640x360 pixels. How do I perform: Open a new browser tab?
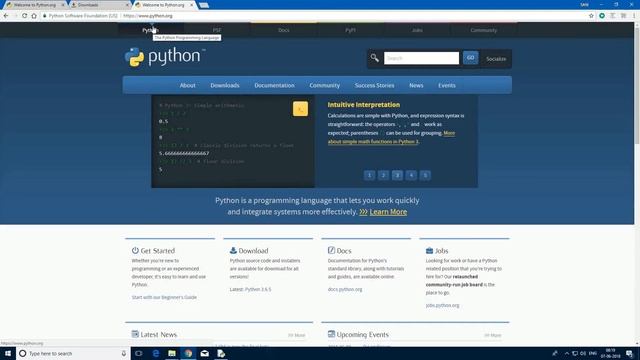tap(204, 5)
